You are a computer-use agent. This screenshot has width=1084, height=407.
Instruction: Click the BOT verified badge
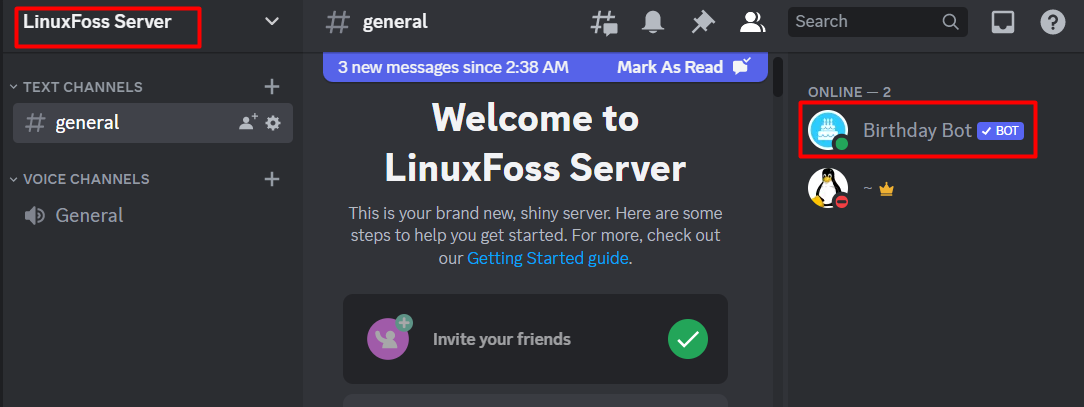pyautogui.click(x=1000, y=131)
